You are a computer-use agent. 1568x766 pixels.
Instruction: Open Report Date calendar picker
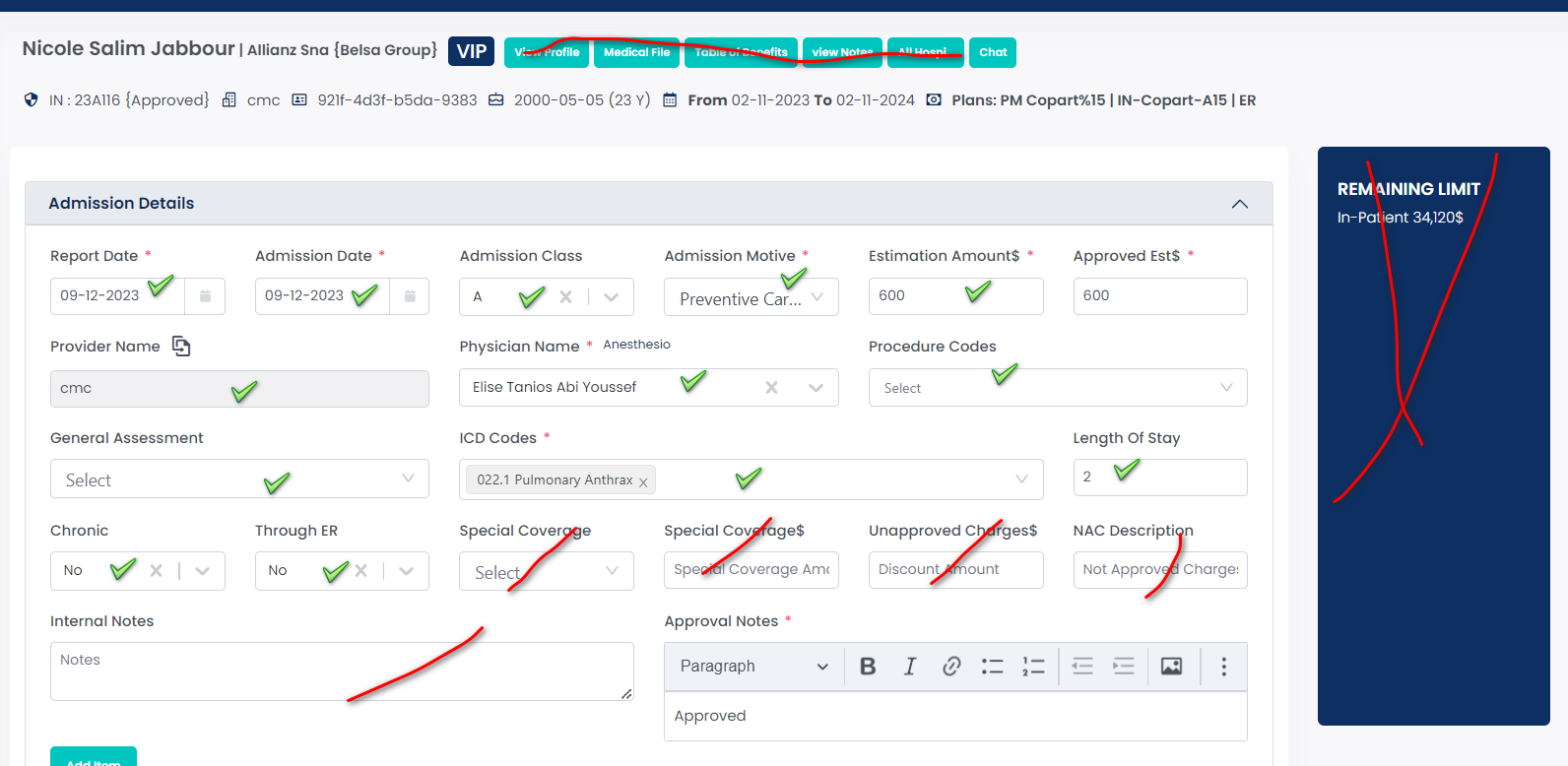(205, 296)
